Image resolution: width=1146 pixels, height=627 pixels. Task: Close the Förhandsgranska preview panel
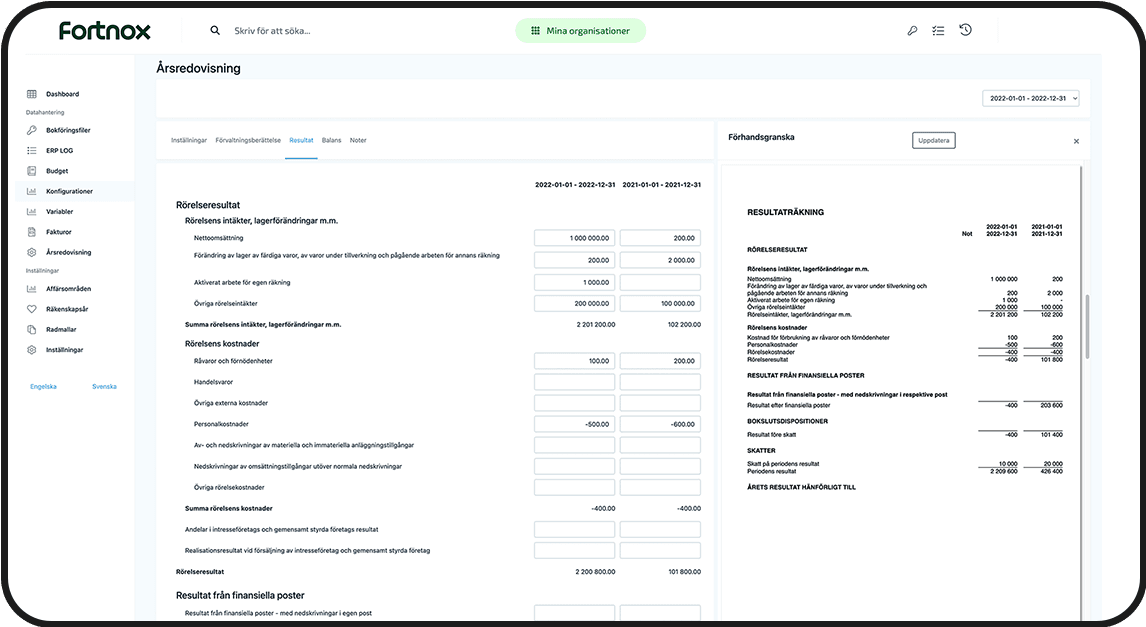point(1076,141)
